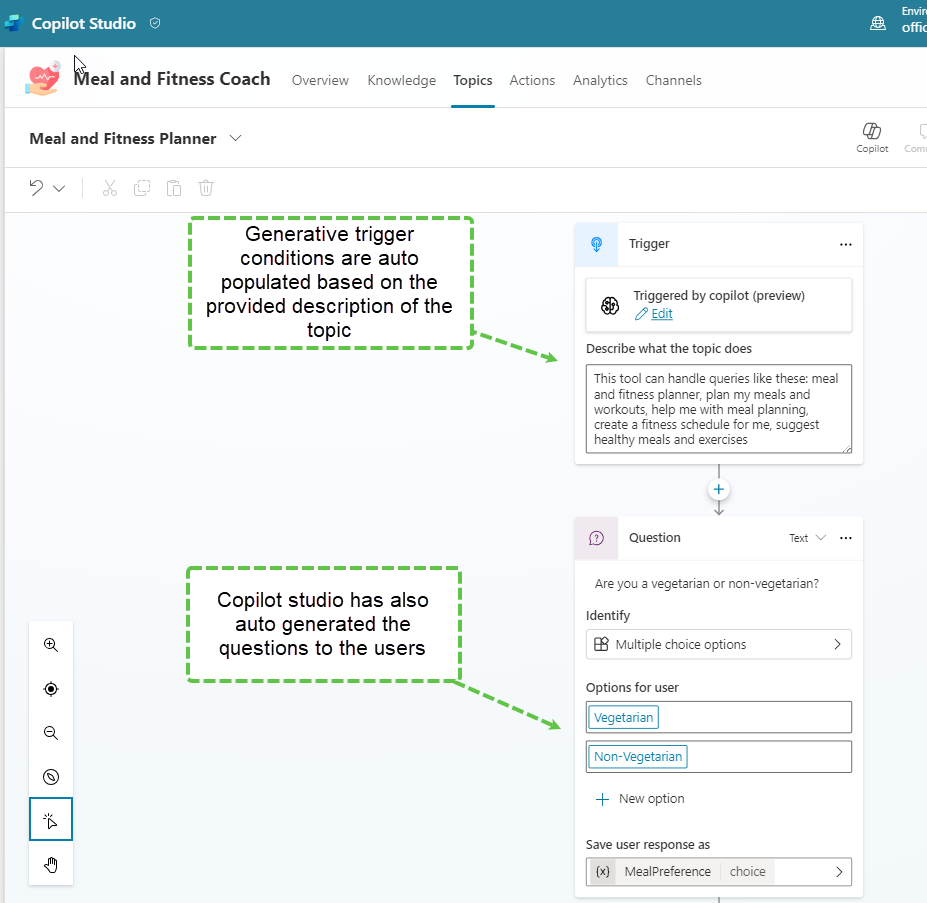Click the undo arrow icon
Screen dimensions: 927x903
point(36,188)
